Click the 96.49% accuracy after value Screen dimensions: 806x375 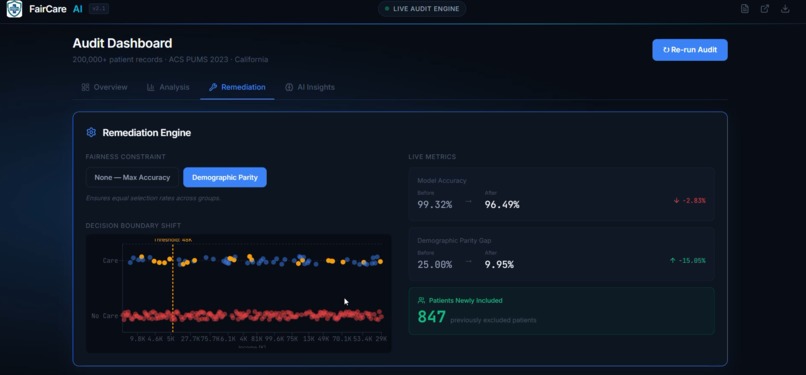pyautogui.click(x=502, y=204)
